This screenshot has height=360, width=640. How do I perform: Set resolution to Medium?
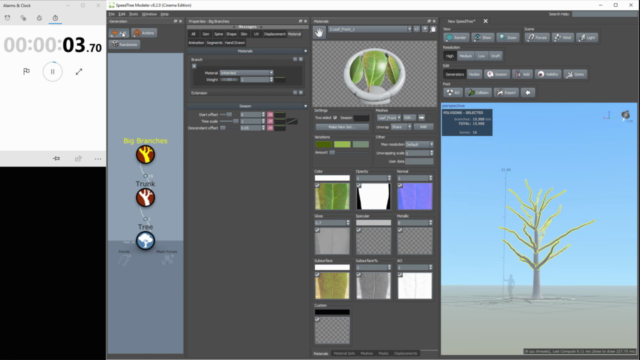point(465,56)
